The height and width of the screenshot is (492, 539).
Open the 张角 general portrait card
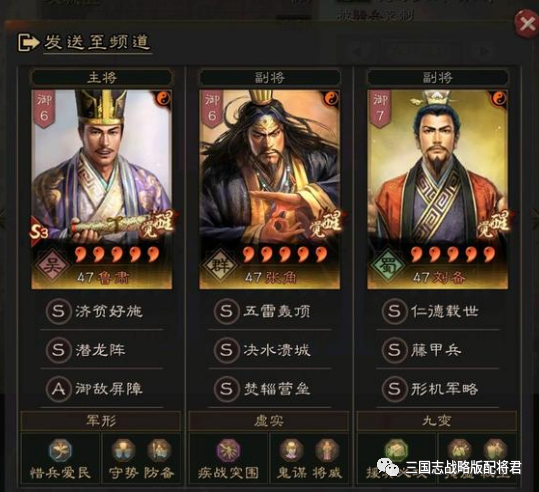tap(270, 189)
